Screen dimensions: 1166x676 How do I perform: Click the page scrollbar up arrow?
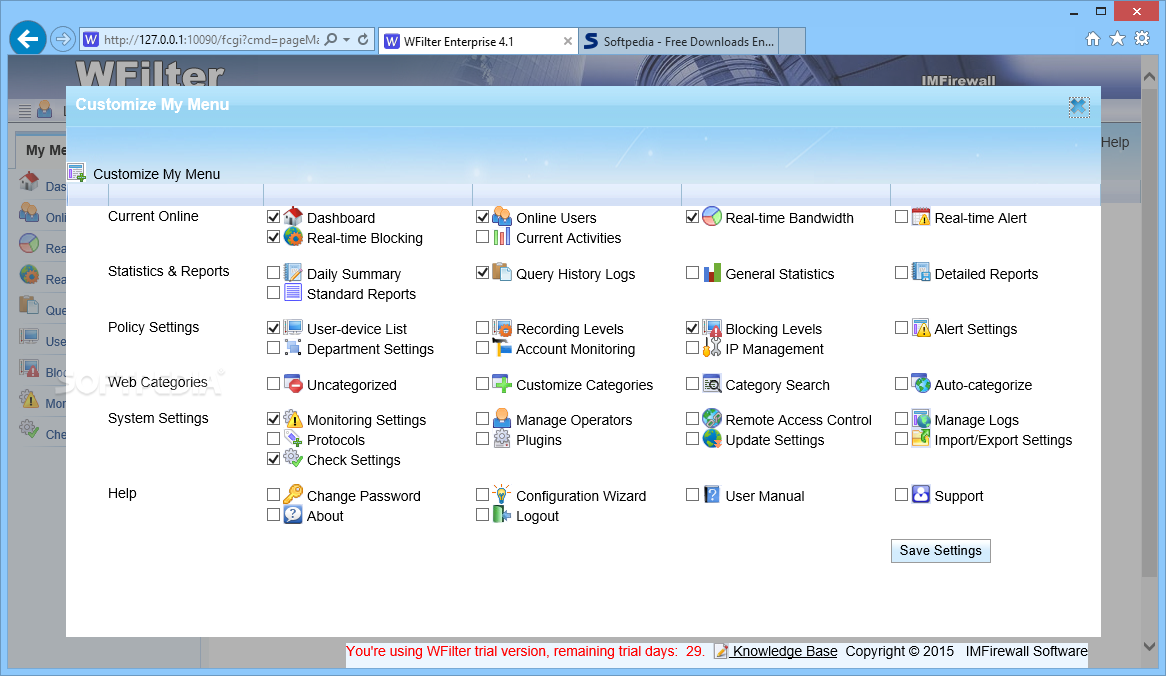click(1150, 77)
